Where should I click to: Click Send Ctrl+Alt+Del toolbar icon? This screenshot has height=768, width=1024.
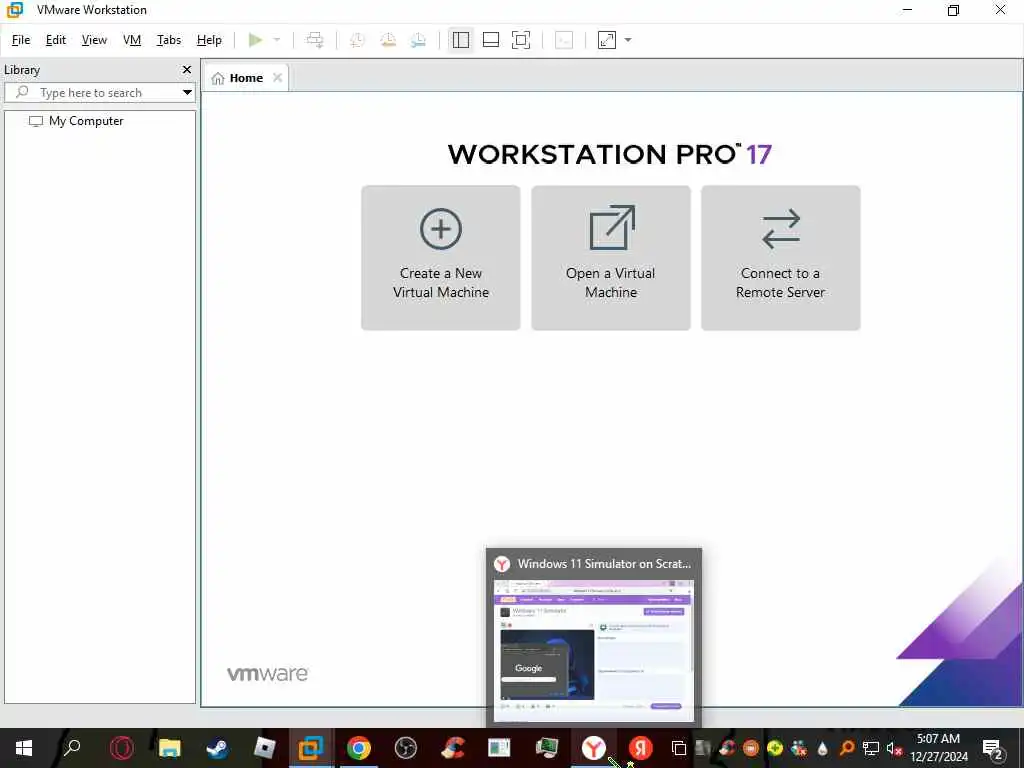click(315, 40)
